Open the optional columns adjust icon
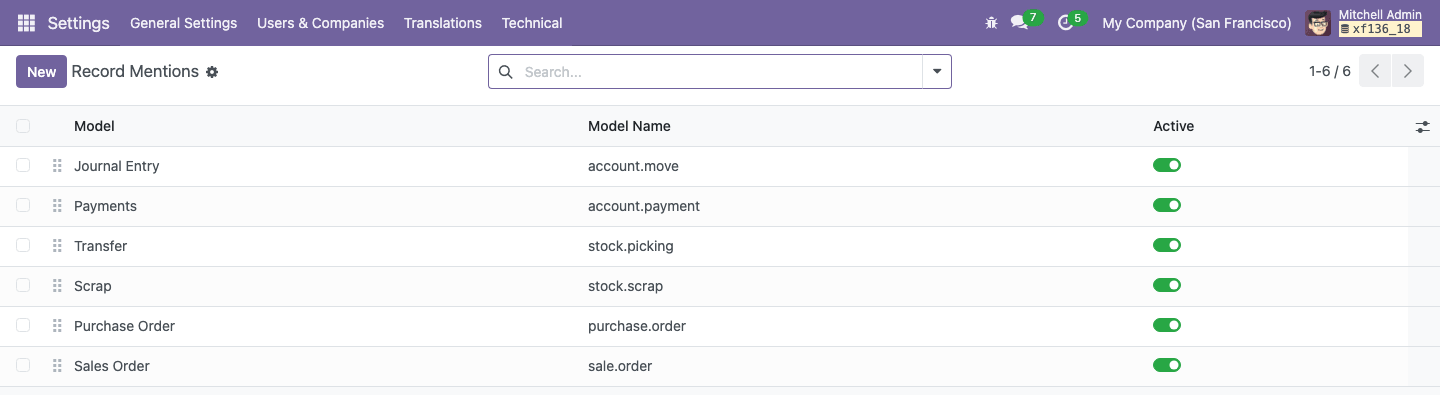This screenshot has width=1440, height=395. [x=1422, y=127]
